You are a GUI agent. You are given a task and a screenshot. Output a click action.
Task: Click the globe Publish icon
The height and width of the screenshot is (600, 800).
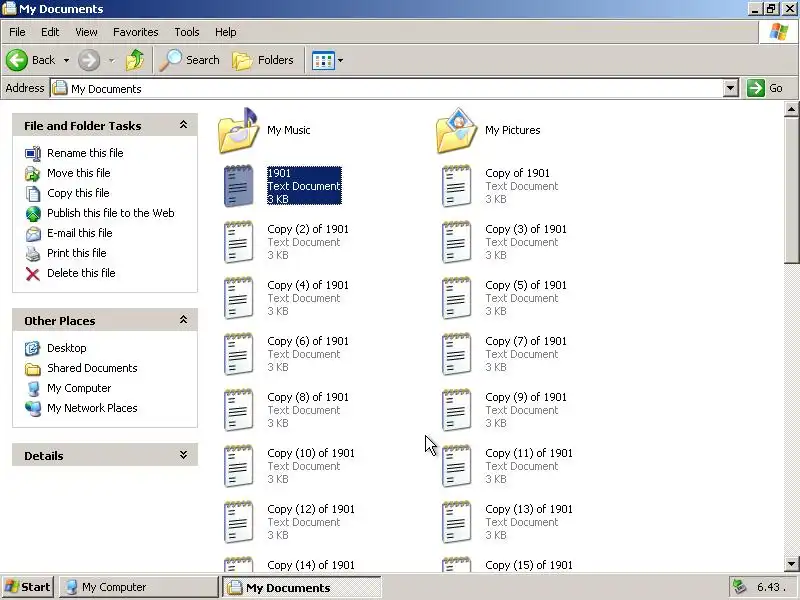[x=33, y=214]
